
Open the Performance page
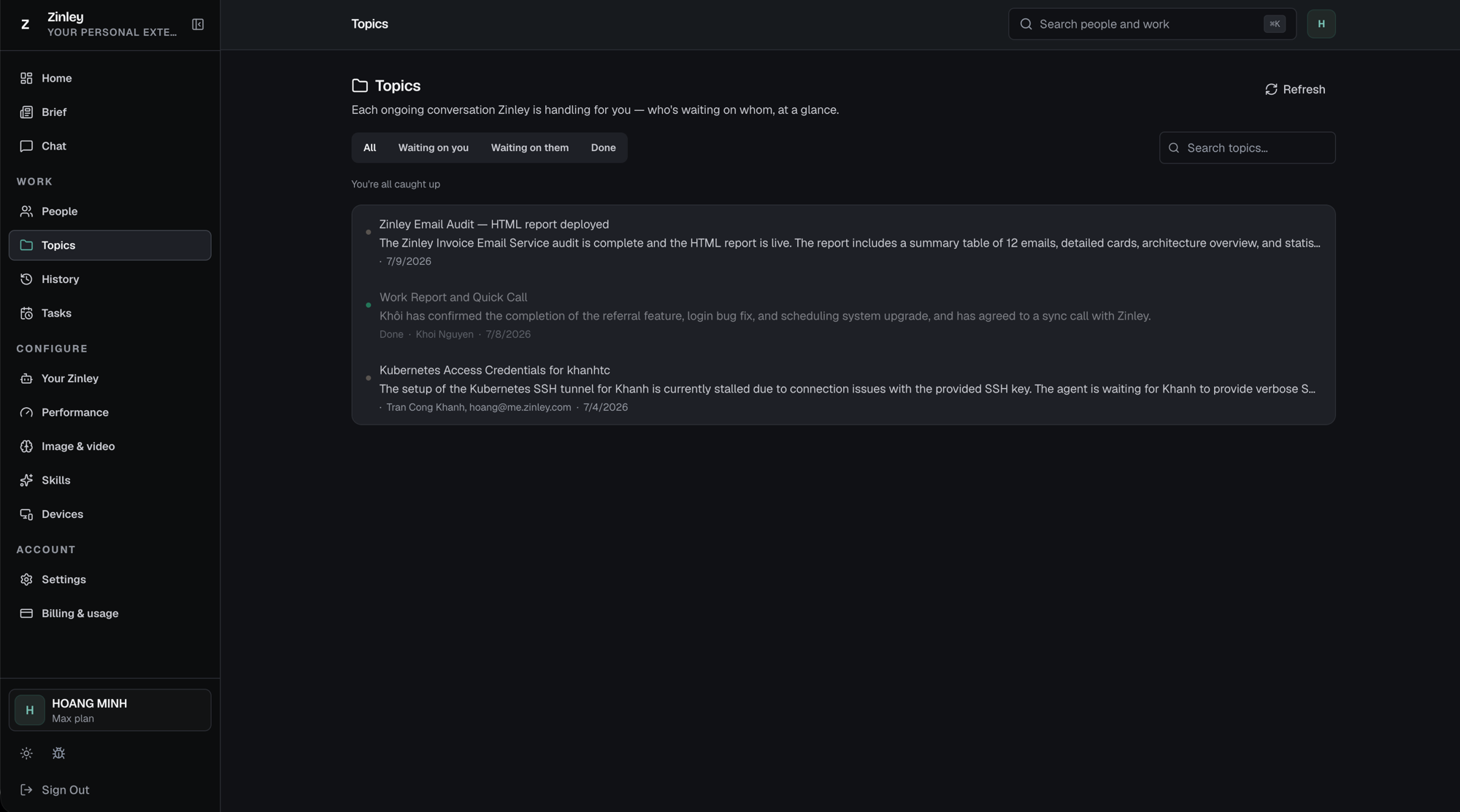click(x=109, y=412)
